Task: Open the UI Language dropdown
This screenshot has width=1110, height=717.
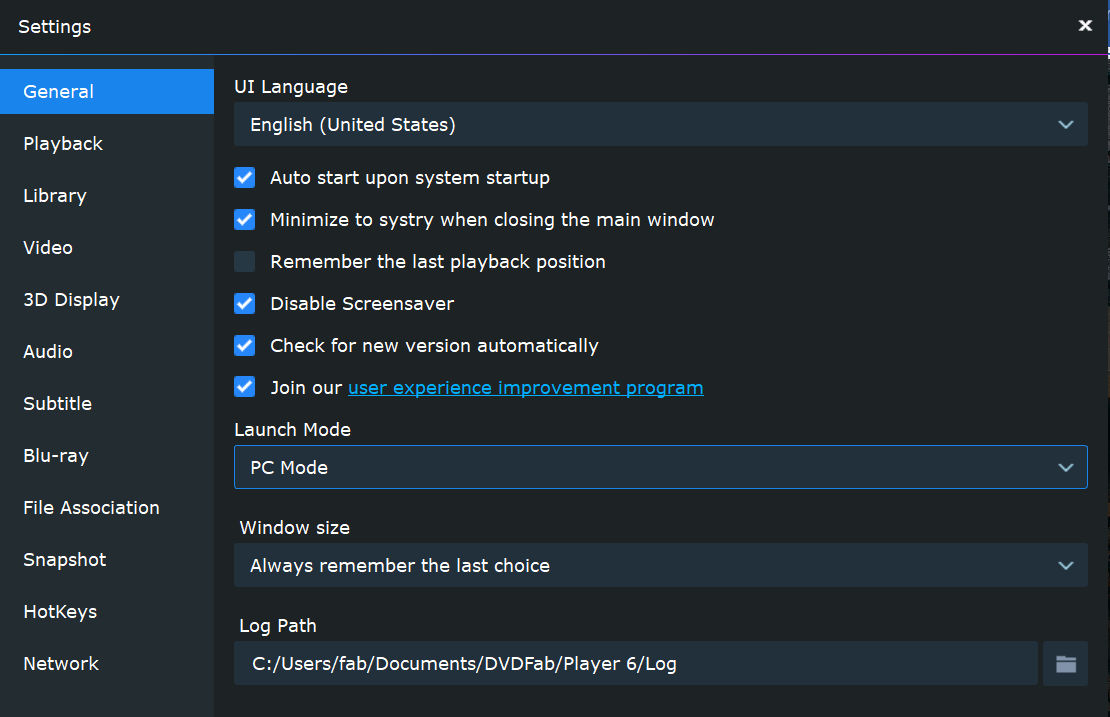Action: (660, 125)
